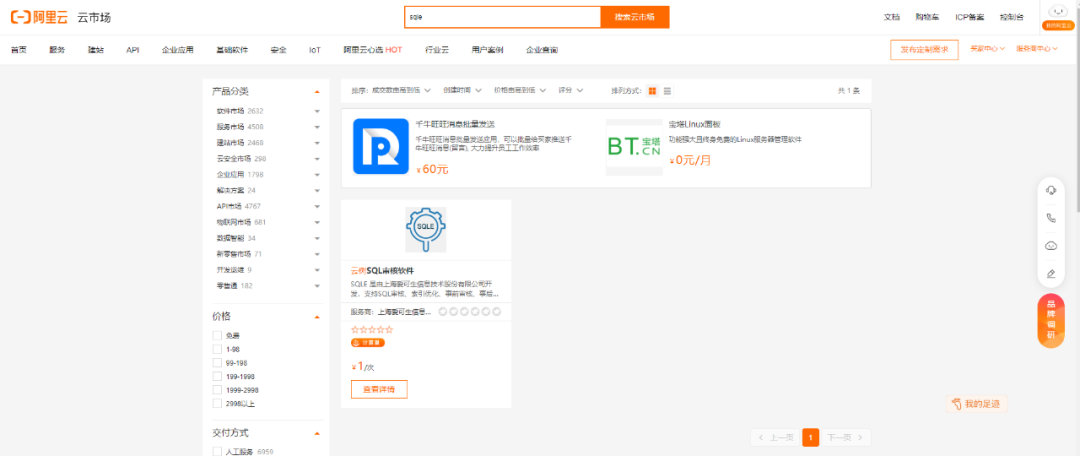Open the 云树SQL审核软件 product title
Viewport: 1080px width, 456px height.
click(x=382, y=270)
